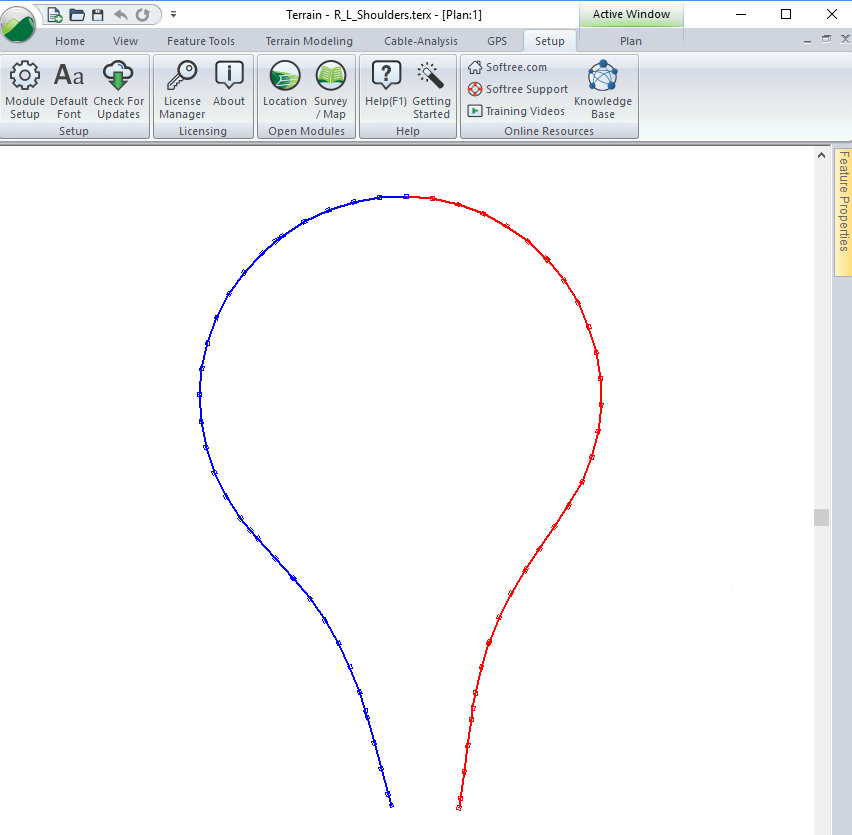The width and height of the screenshot is (852, 835).
Task: Close the inner Plan document window
Action: 845,39
